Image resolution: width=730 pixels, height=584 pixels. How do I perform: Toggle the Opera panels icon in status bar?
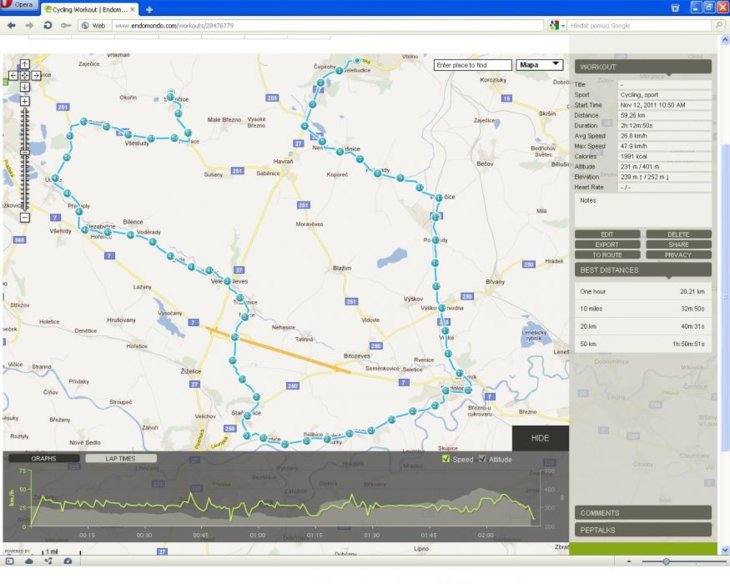10,561
